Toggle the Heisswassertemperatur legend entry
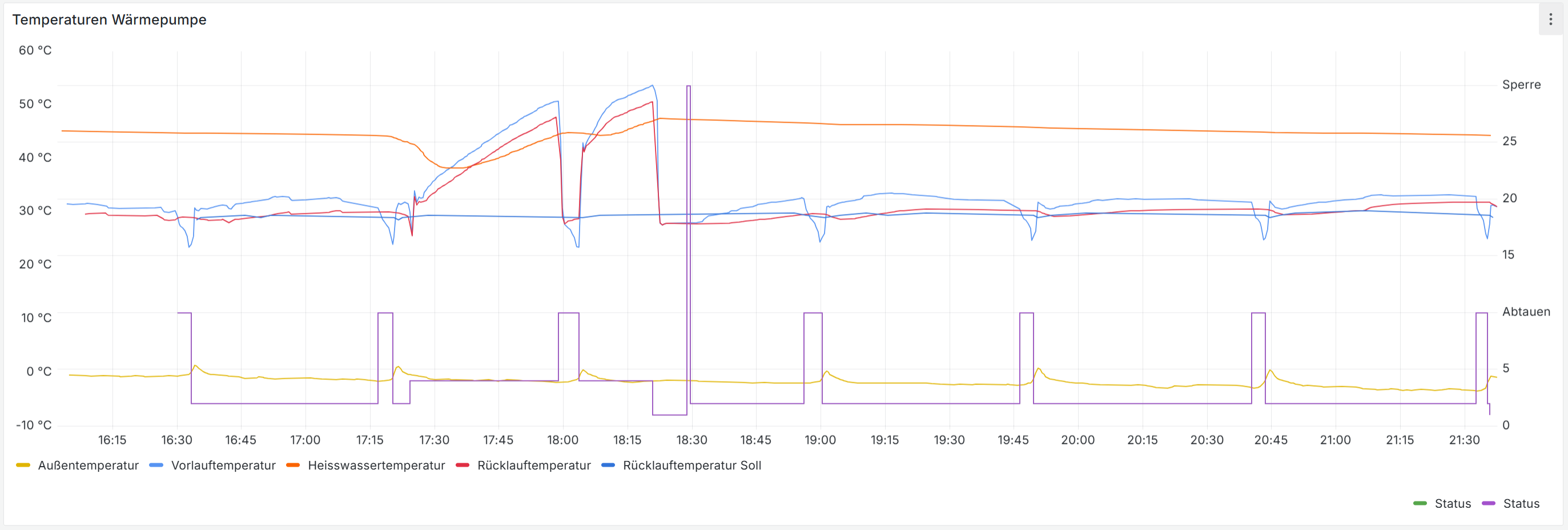The image size is (1568, 530). coord(376,466)
